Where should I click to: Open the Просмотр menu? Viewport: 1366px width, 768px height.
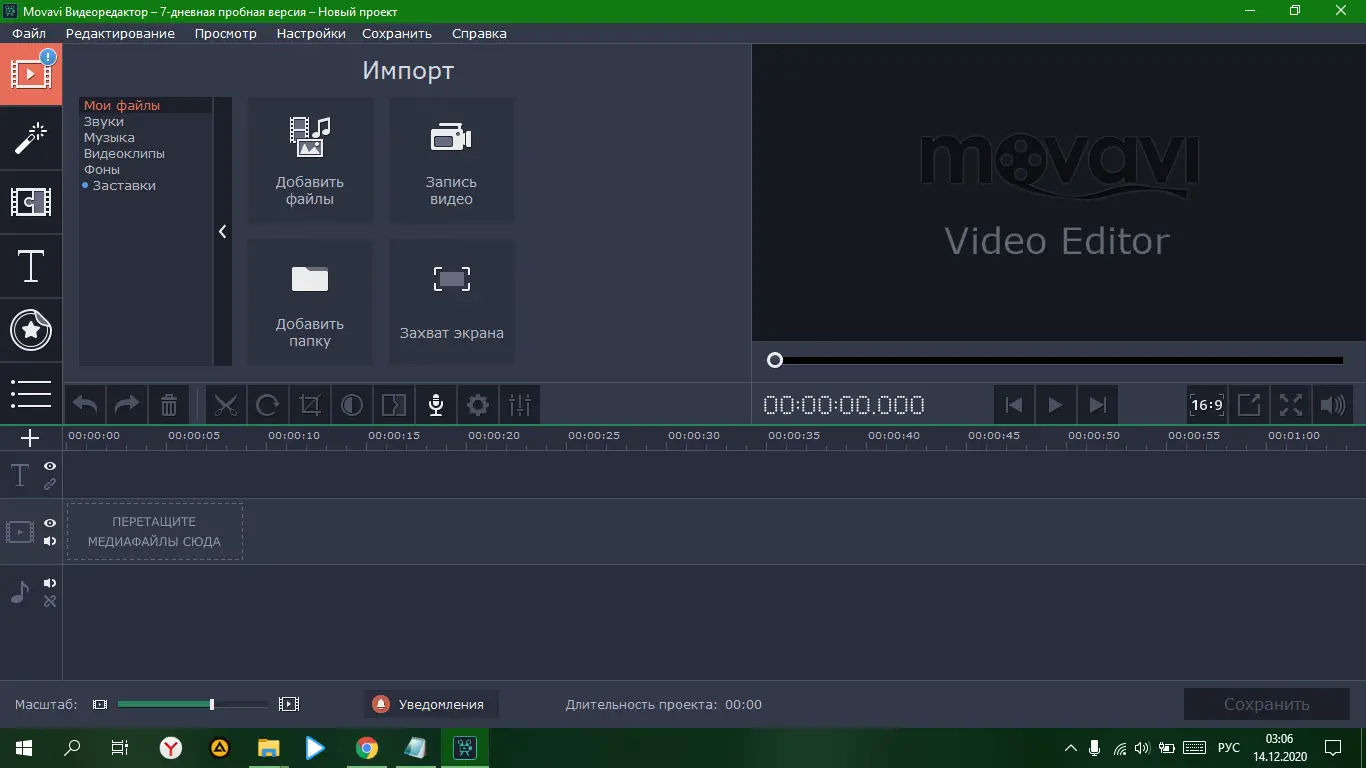[226, 33]
